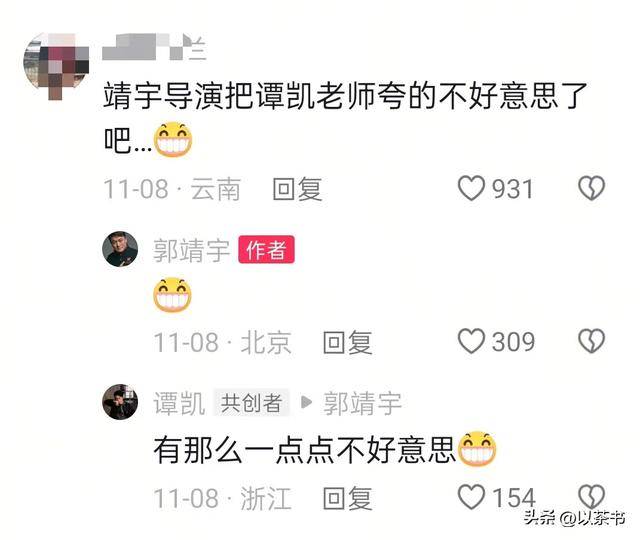Image resolution: width=640 pixels, height=540 pixels.
Task: Reply to 谭凯's comment from 浙江
Action: click(x=347, y=498)
